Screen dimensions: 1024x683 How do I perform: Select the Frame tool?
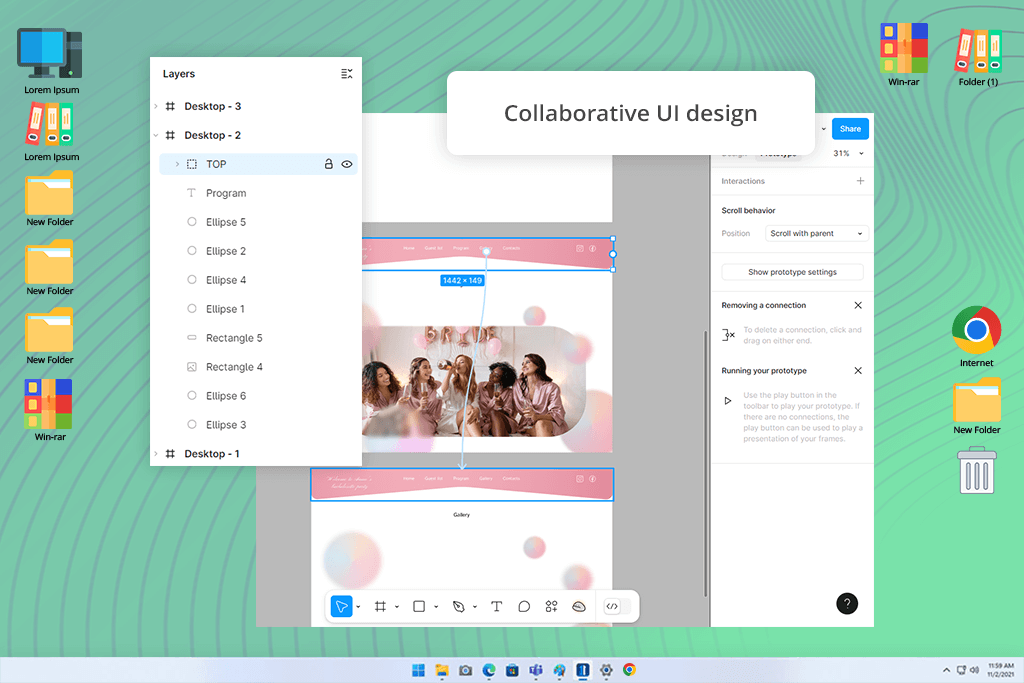380,607
